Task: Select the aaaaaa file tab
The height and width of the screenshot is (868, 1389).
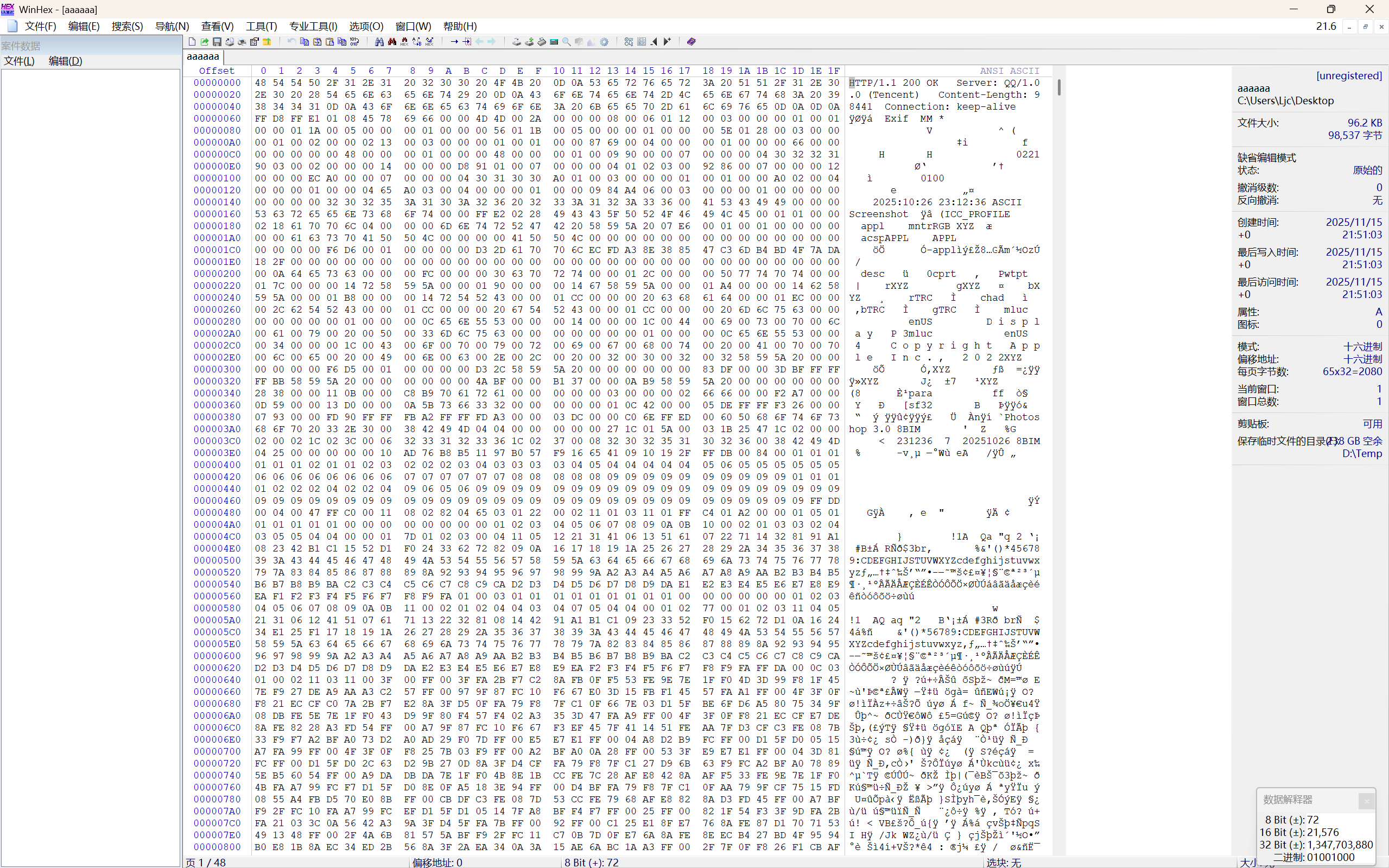Action: tap(202, 56)
